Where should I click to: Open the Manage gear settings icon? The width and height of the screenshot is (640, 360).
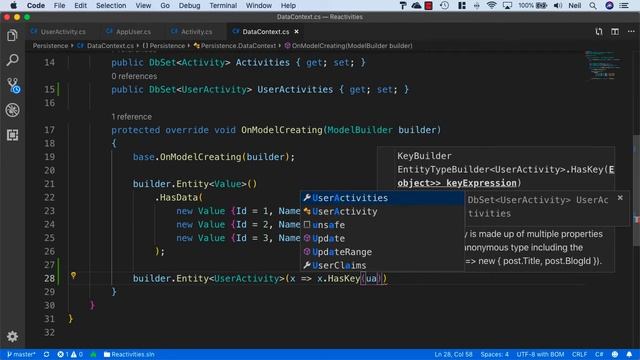(x=12, y=336)
